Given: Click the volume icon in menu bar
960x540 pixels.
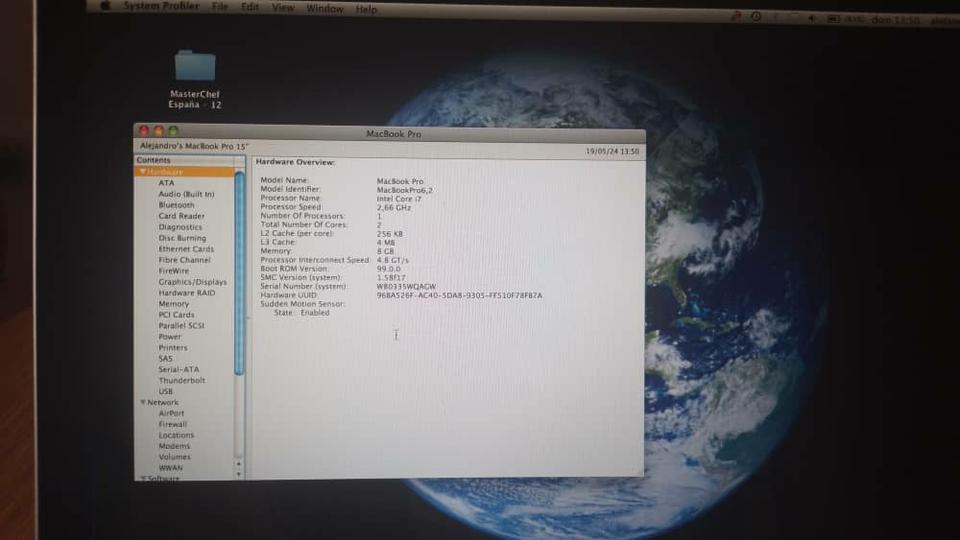Looking at the screenshot, I should click(x=811, y=18).
